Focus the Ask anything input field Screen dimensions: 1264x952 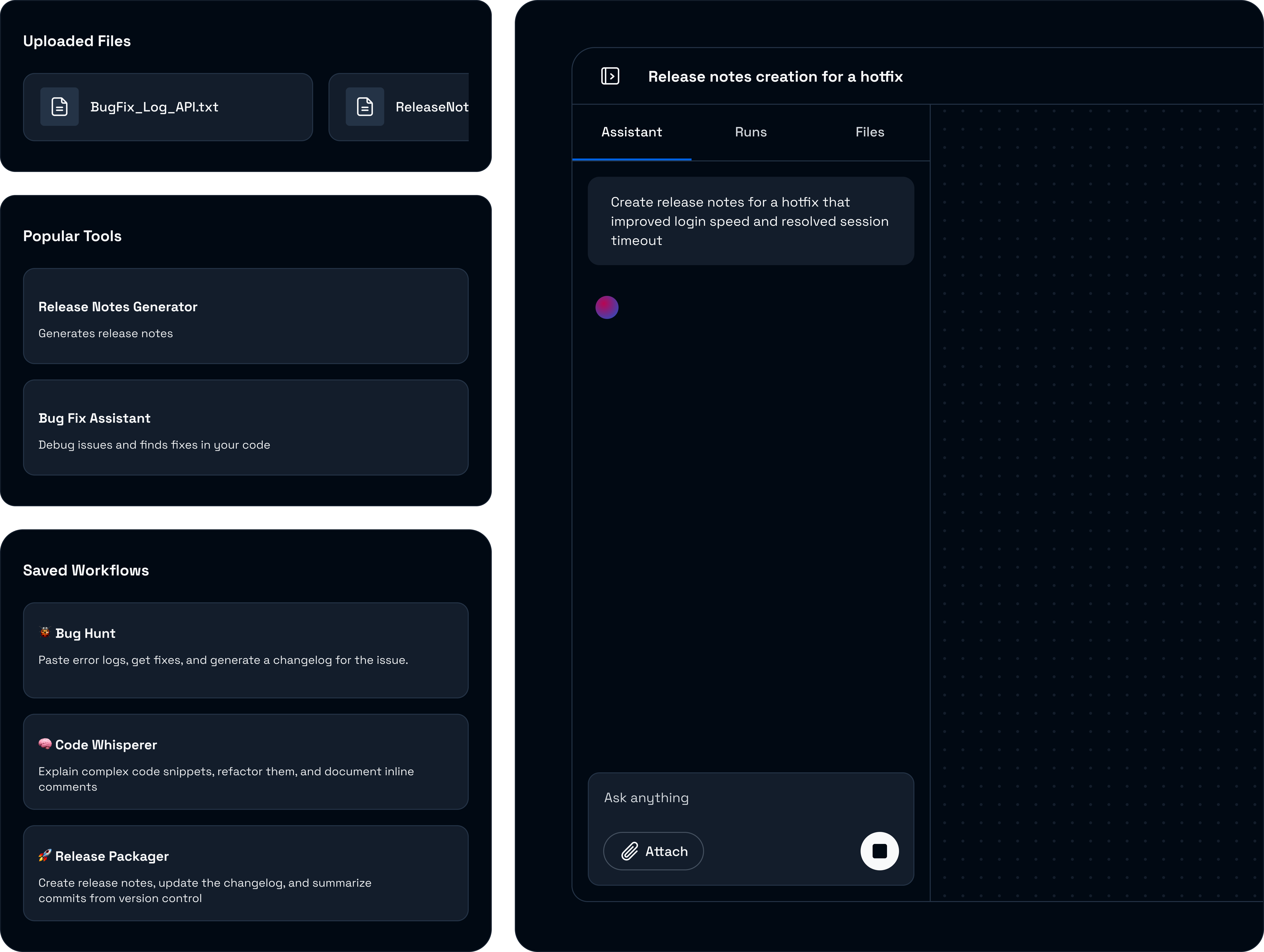tap(751, 798)
